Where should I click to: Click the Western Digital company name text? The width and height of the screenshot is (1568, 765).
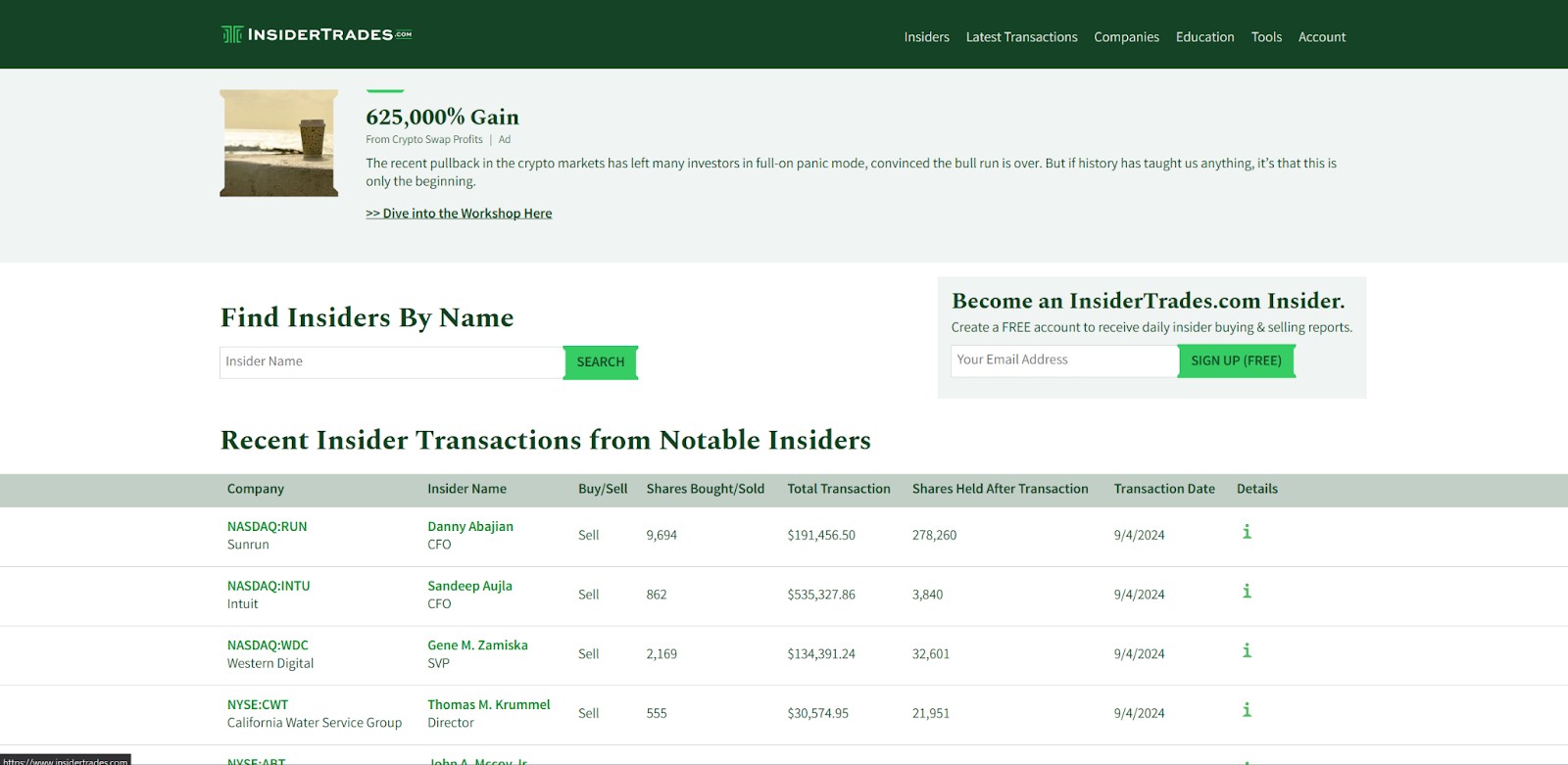point(270,664)
